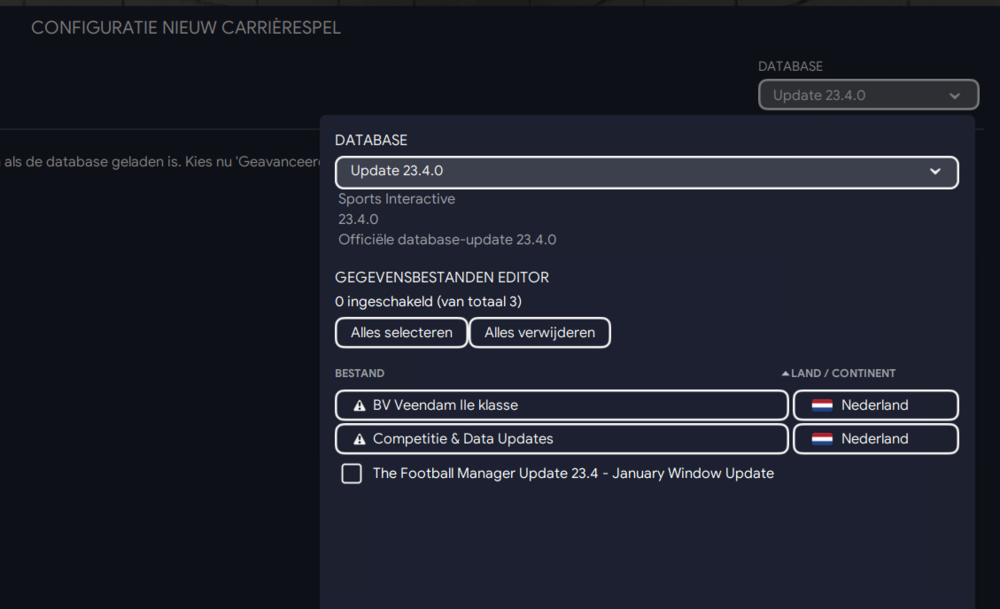Click the Gegevensbestanden Editor heading
This screenshot has width=1000, height=609.
442,277
